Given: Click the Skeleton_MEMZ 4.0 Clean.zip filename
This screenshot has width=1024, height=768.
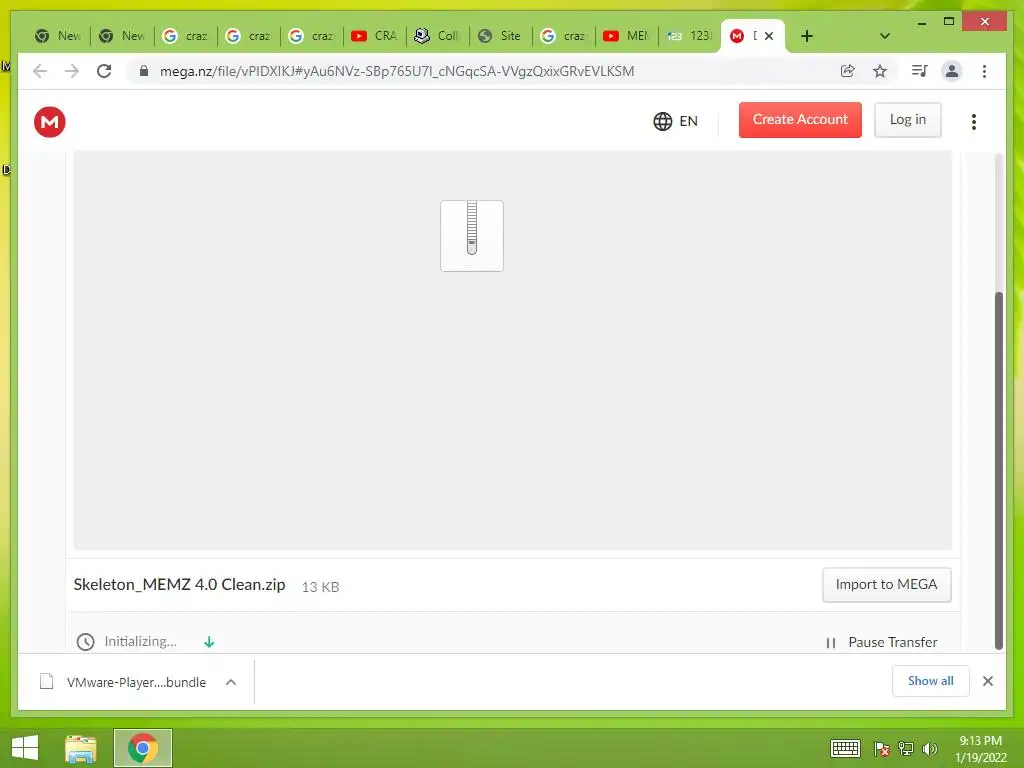Looking at the screenshot, I should coord(179,584).
